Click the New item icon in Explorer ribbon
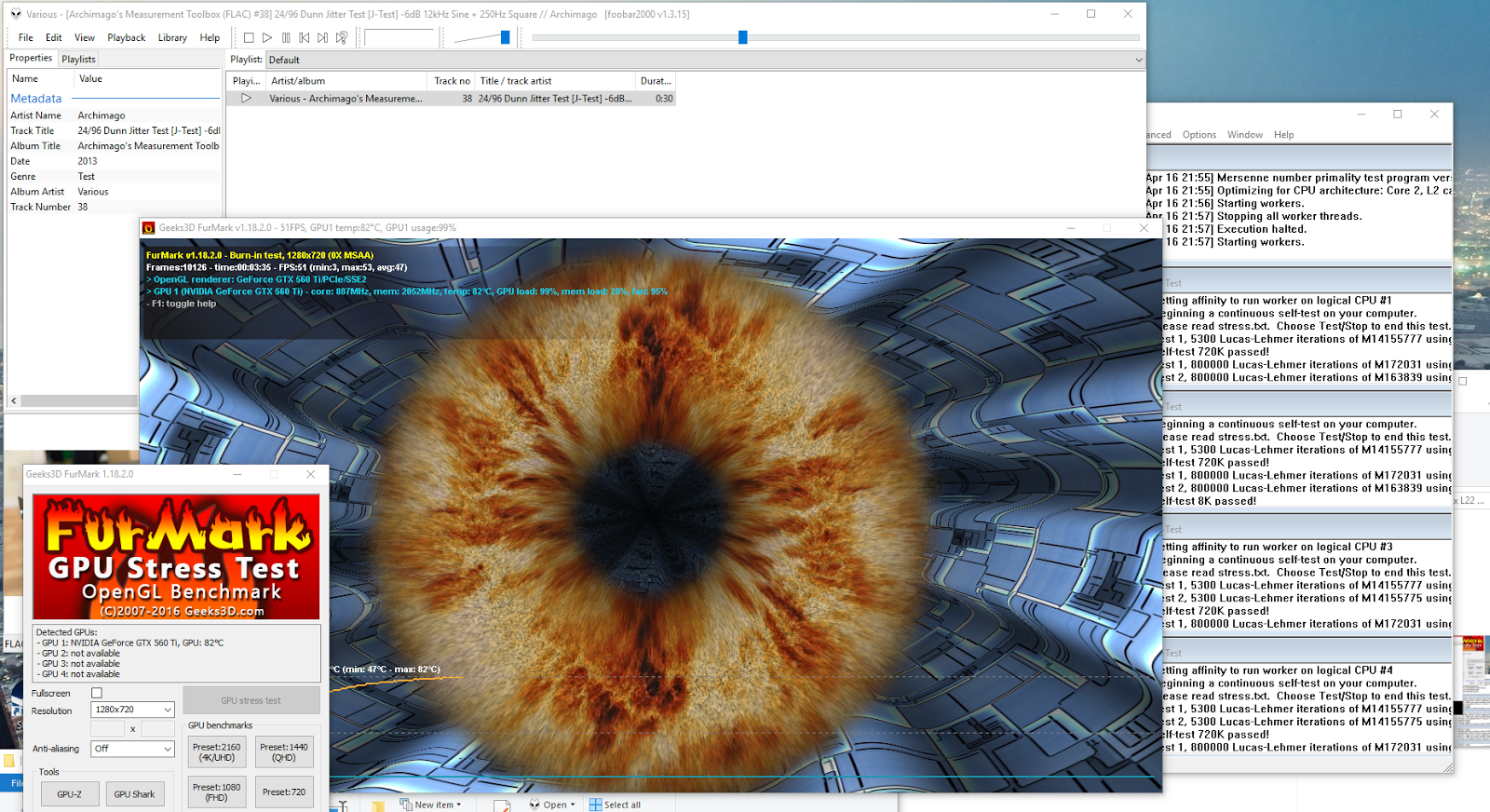This screenshot has height=812, width=1490. [406, 805]
